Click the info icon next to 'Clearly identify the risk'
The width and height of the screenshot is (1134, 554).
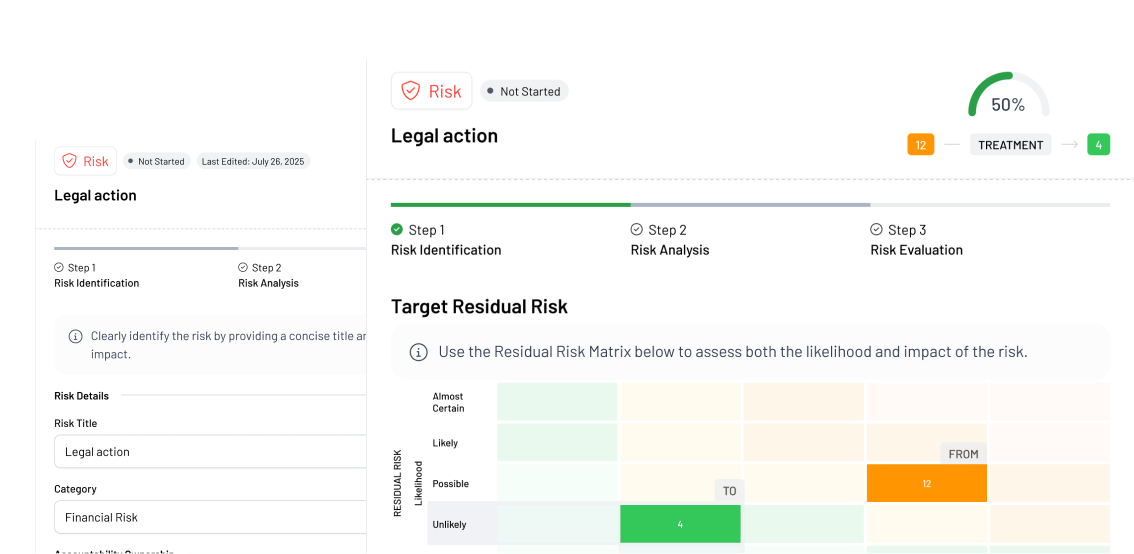coord(75,337)
